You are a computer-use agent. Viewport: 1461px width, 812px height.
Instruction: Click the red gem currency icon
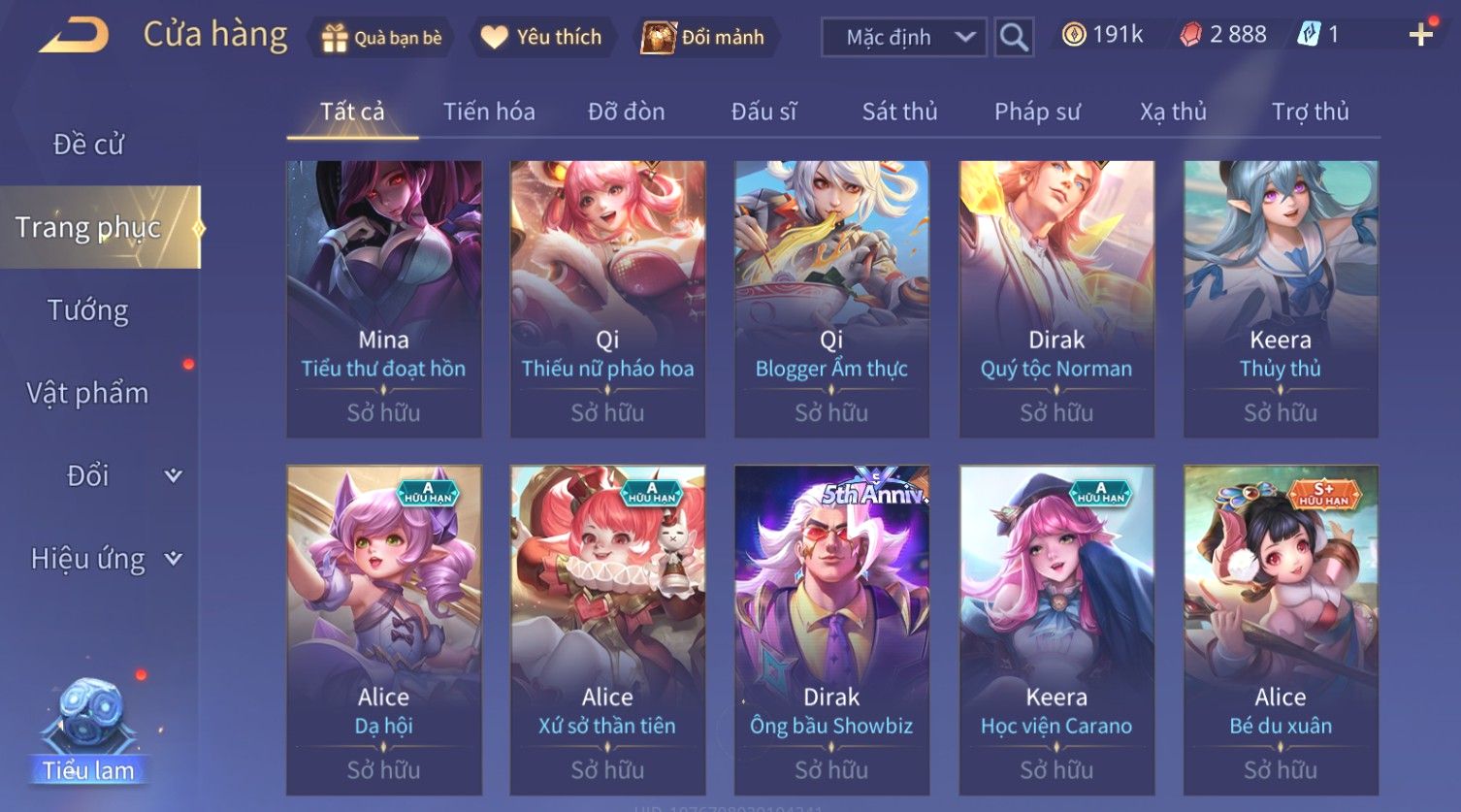1190,35
